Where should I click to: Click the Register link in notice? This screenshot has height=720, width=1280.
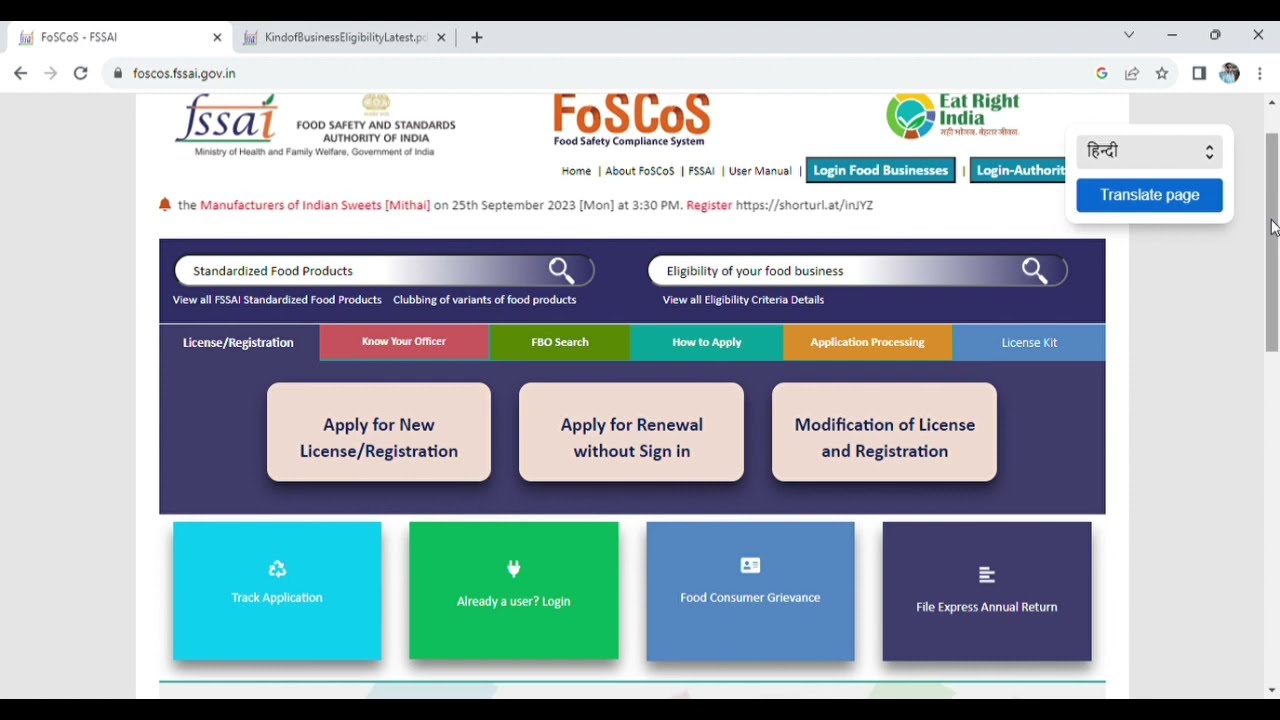[709, 205]
